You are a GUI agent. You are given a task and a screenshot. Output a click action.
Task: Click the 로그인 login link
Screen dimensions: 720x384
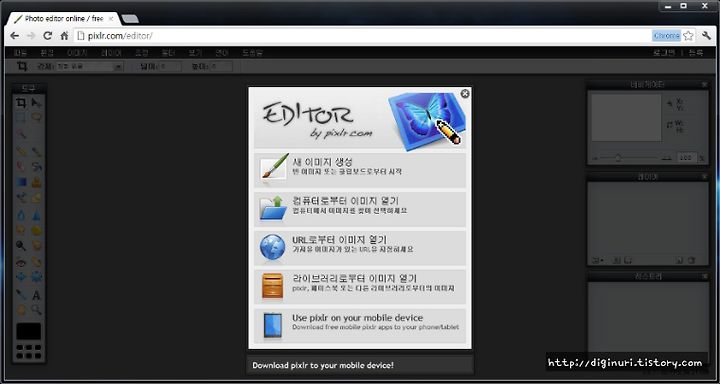[664, 53]
